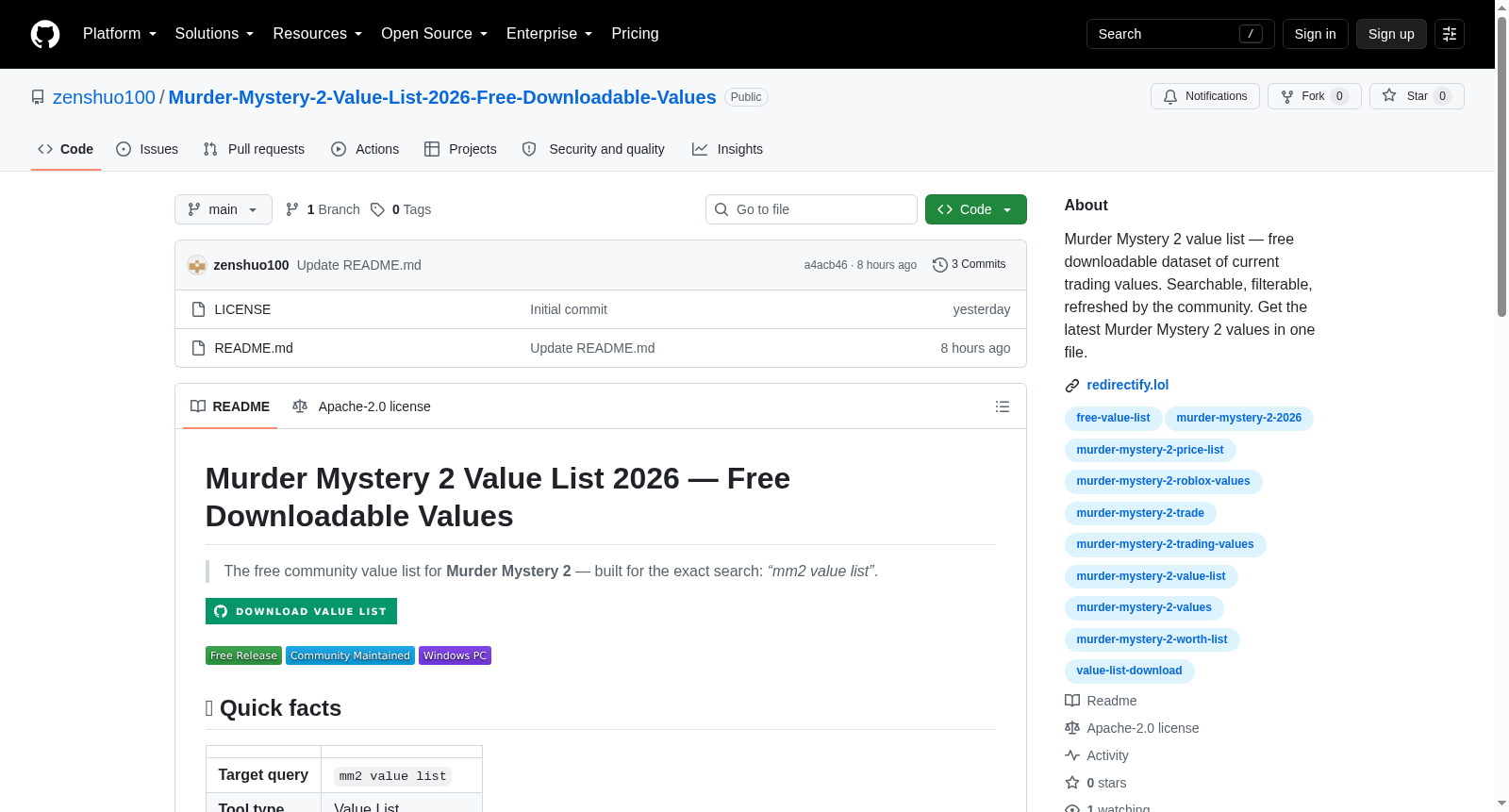Focus the header Search field
Image resolution: width=1509 pixels, height=812 pixels.
[1181, 34]
